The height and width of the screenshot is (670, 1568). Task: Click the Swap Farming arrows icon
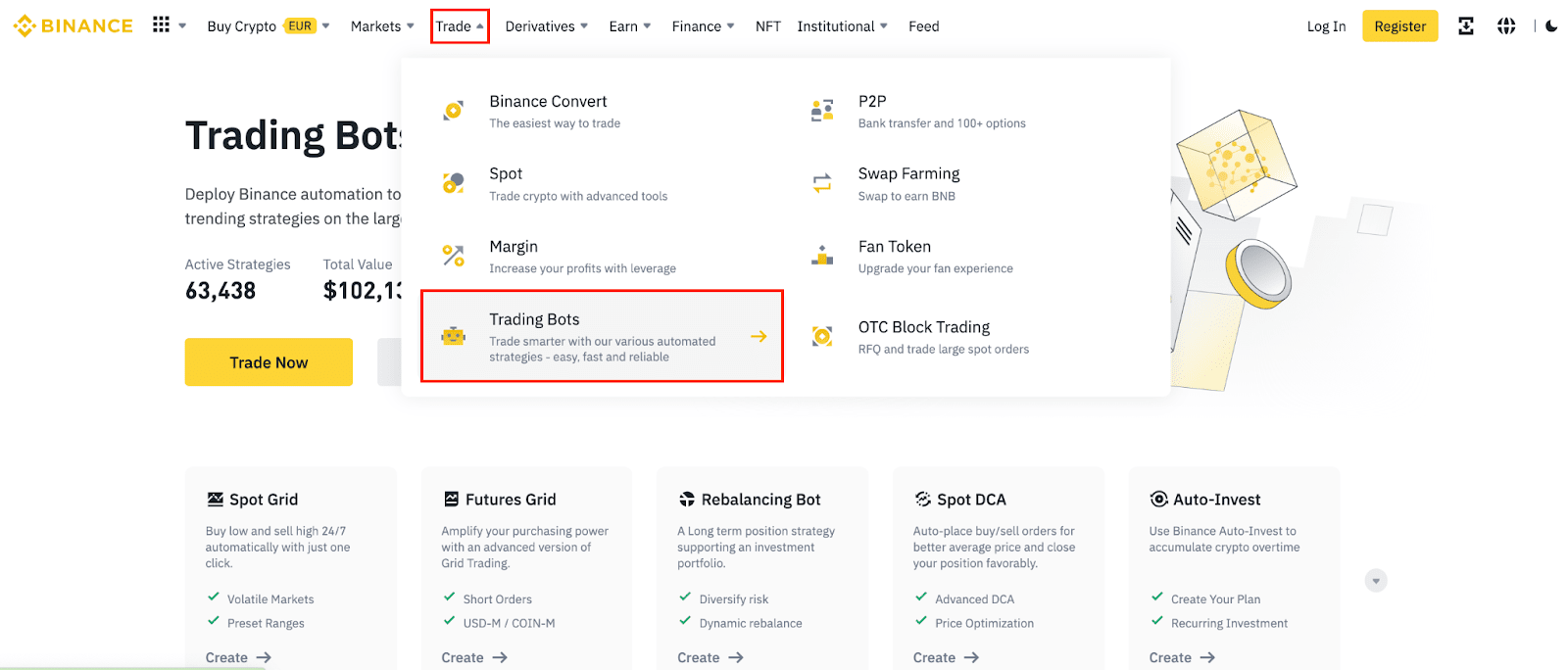click(822, 183)
